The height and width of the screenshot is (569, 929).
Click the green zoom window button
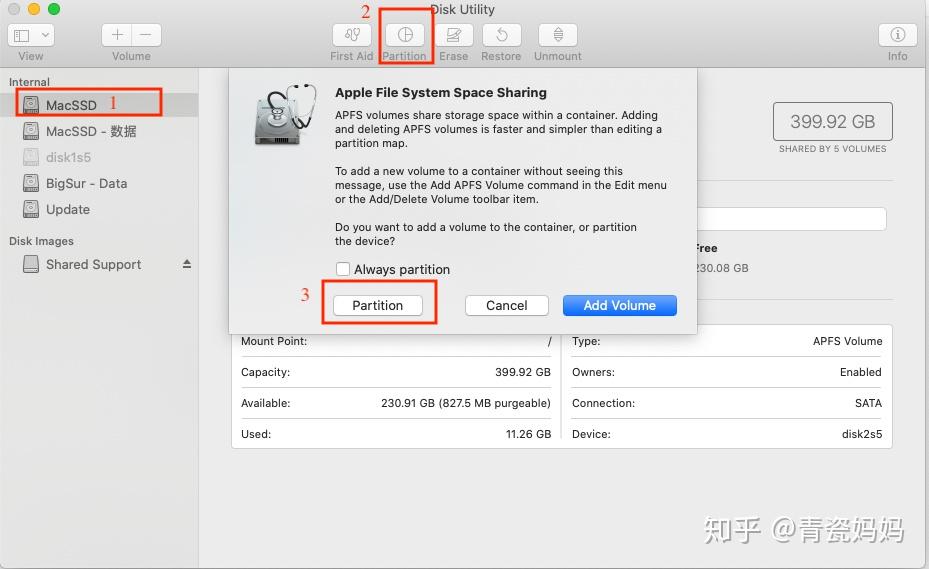[54, 9]
